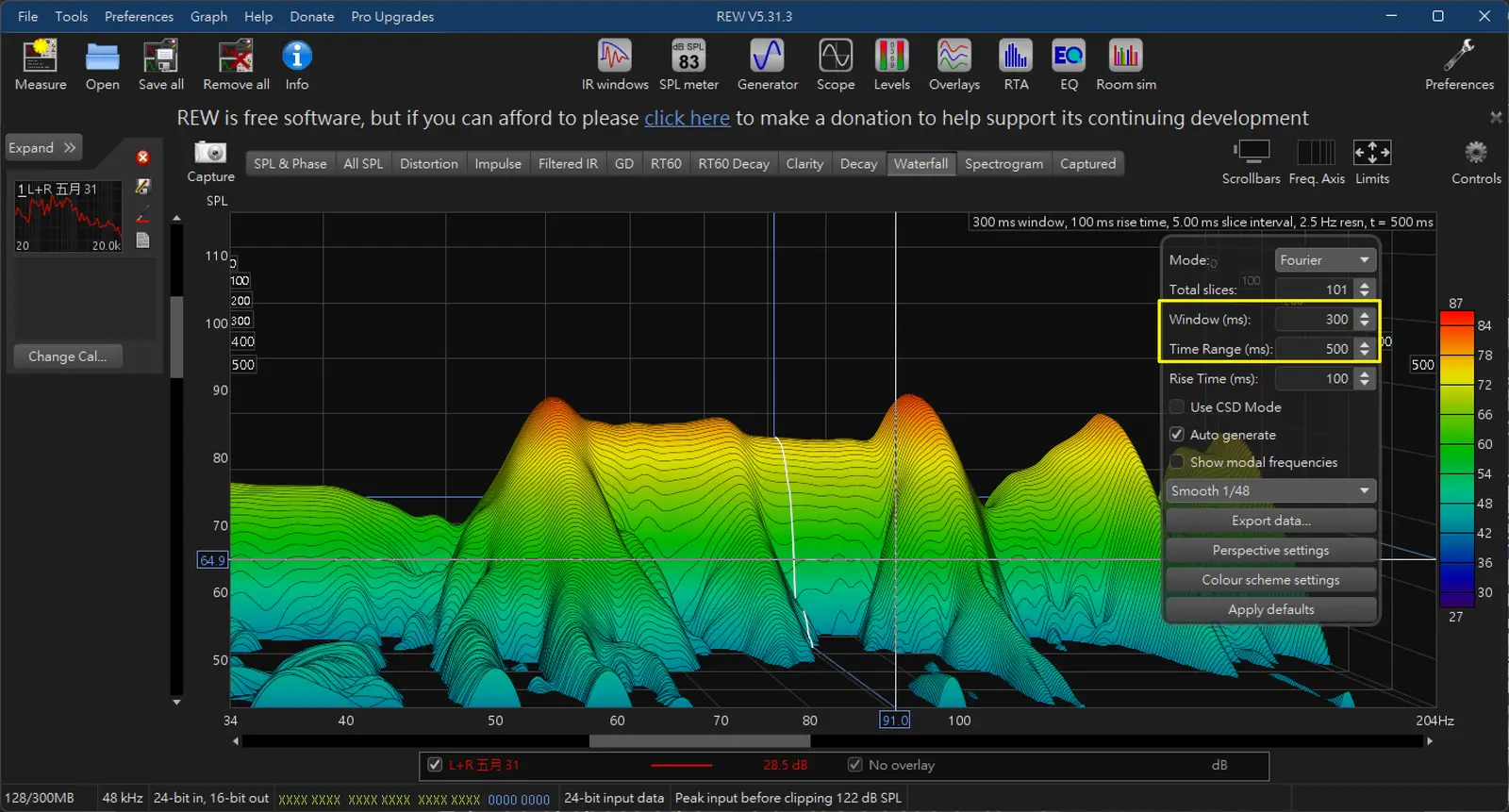Open the SPL meter
1509x812 pixels.
click(688, 56)
